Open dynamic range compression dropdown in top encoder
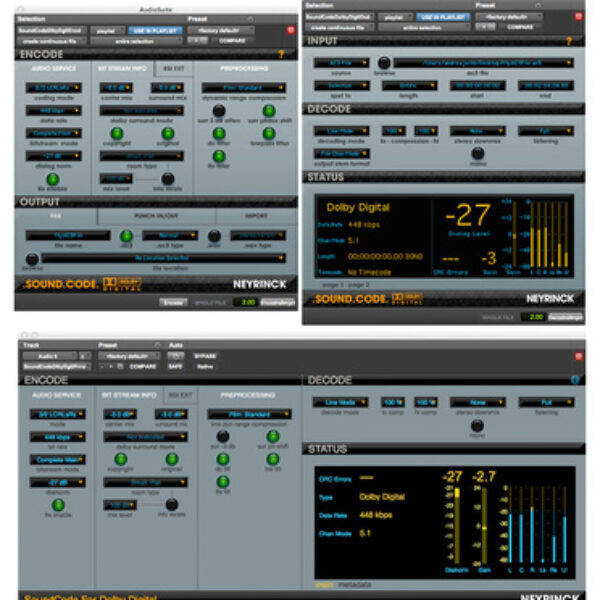 pyautogui.click(x=244, y=88)
